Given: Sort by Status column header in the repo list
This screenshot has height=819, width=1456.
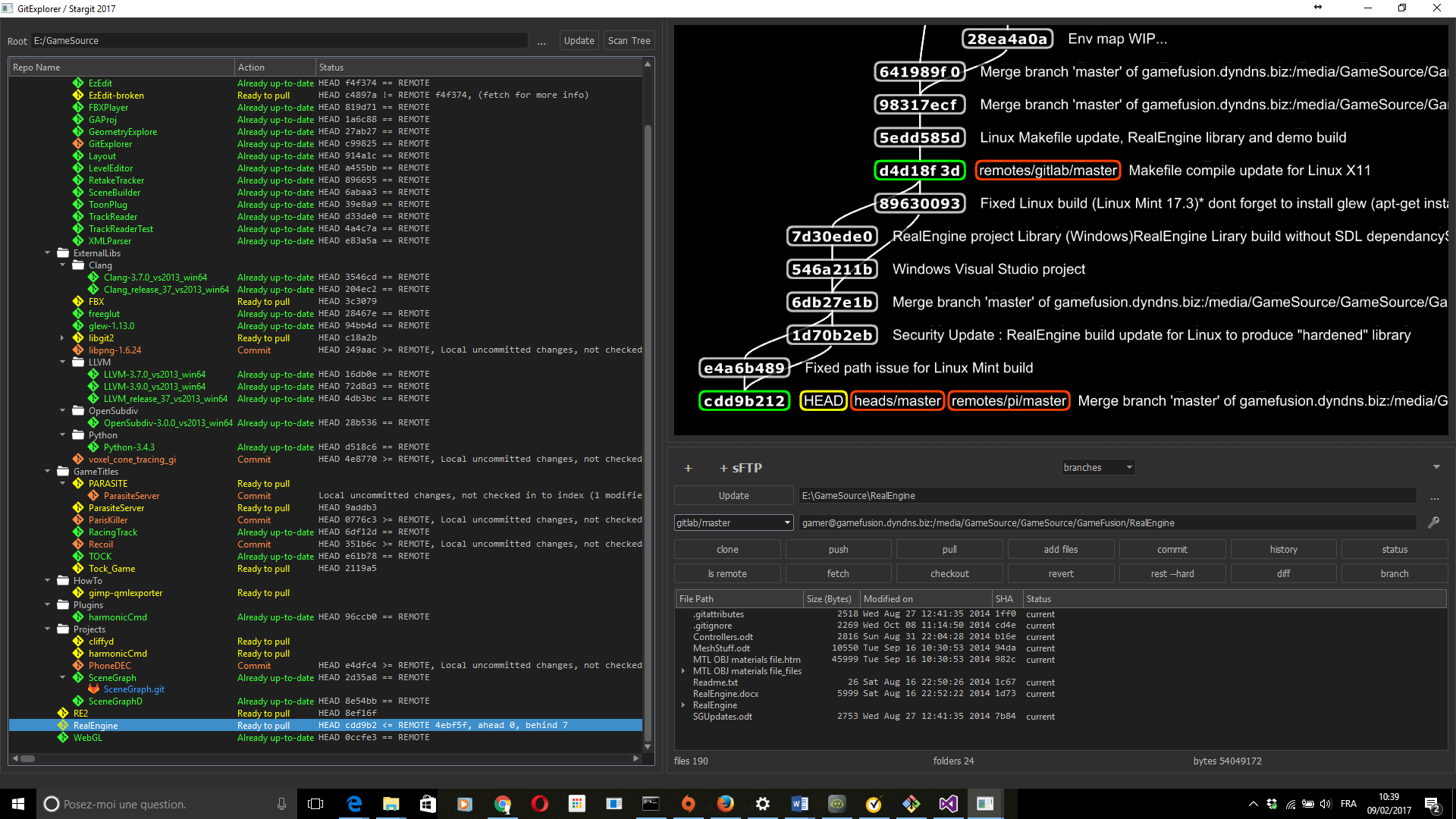Looking at the screenshot, I should 479,67.
